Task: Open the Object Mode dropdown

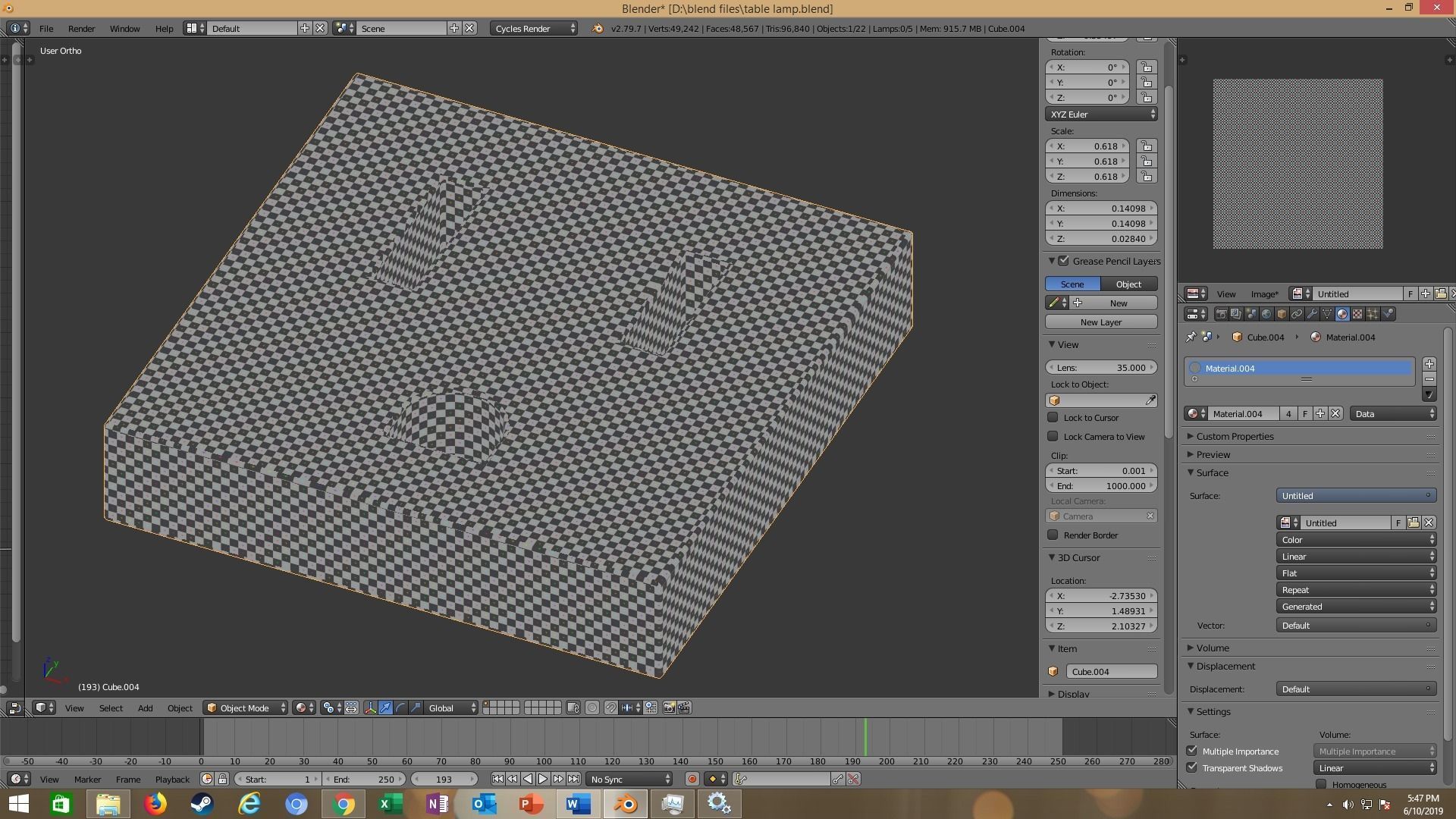Action: click(245, 708)
